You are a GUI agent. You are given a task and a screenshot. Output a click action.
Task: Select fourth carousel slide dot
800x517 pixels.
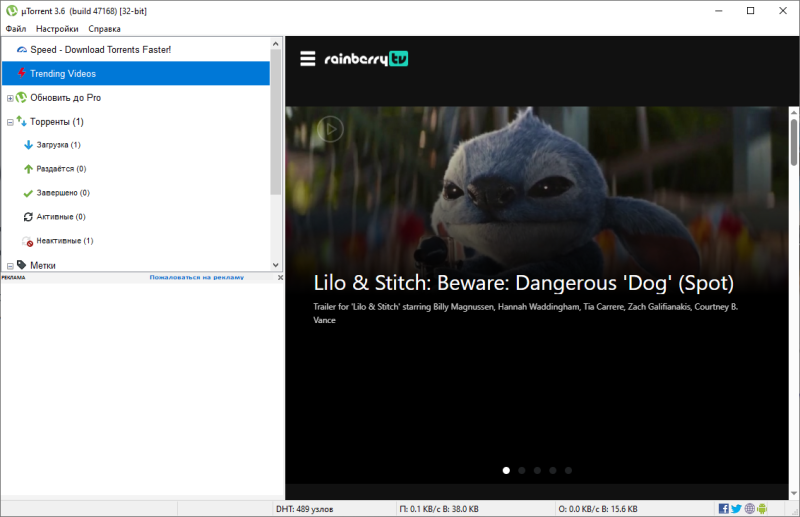(x=553, y=471)
